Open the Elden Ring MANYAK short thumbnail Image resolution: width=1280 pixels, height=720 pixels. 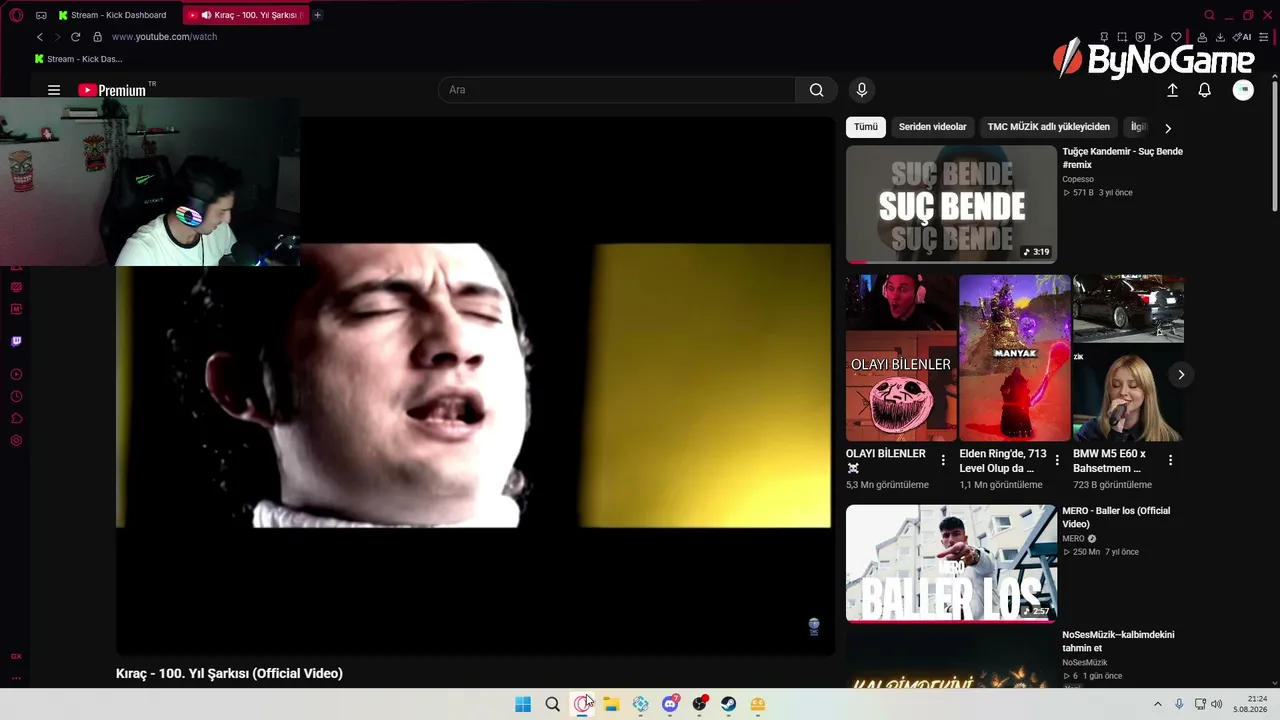(x=1015, y=358)
